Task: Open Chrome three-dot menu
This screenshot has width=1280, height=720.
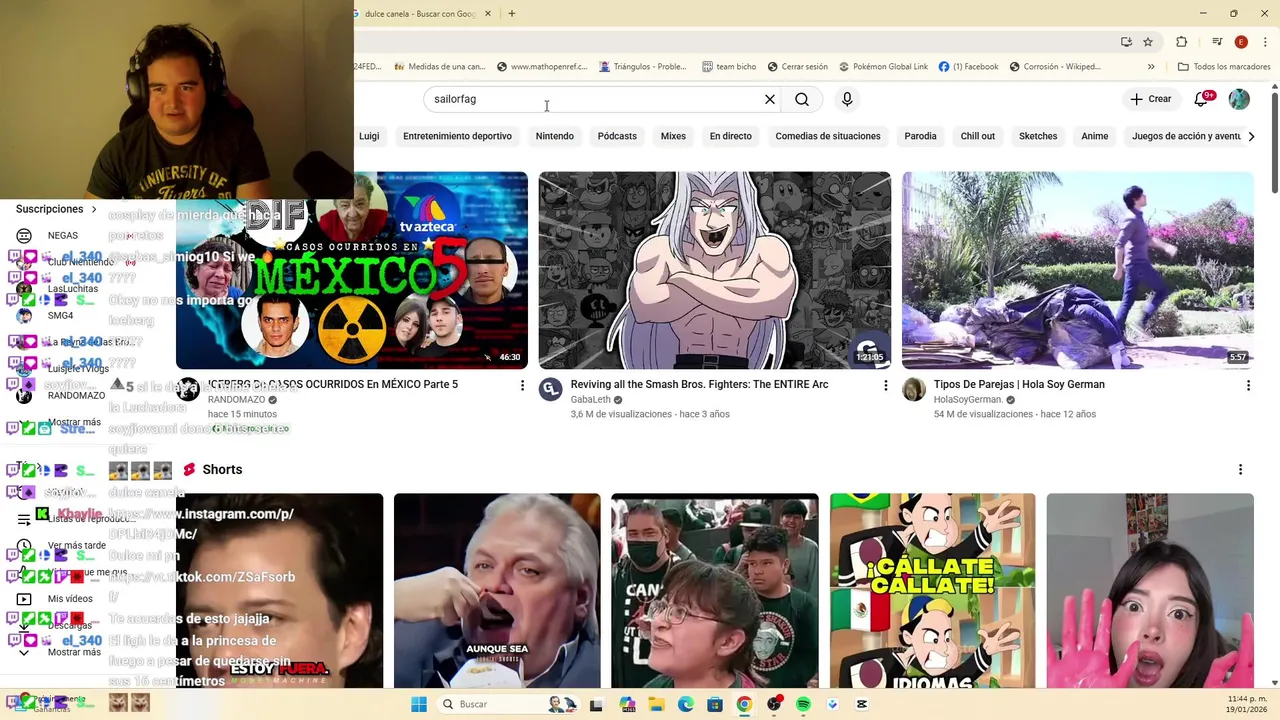Action: (x=1266, y=42)
